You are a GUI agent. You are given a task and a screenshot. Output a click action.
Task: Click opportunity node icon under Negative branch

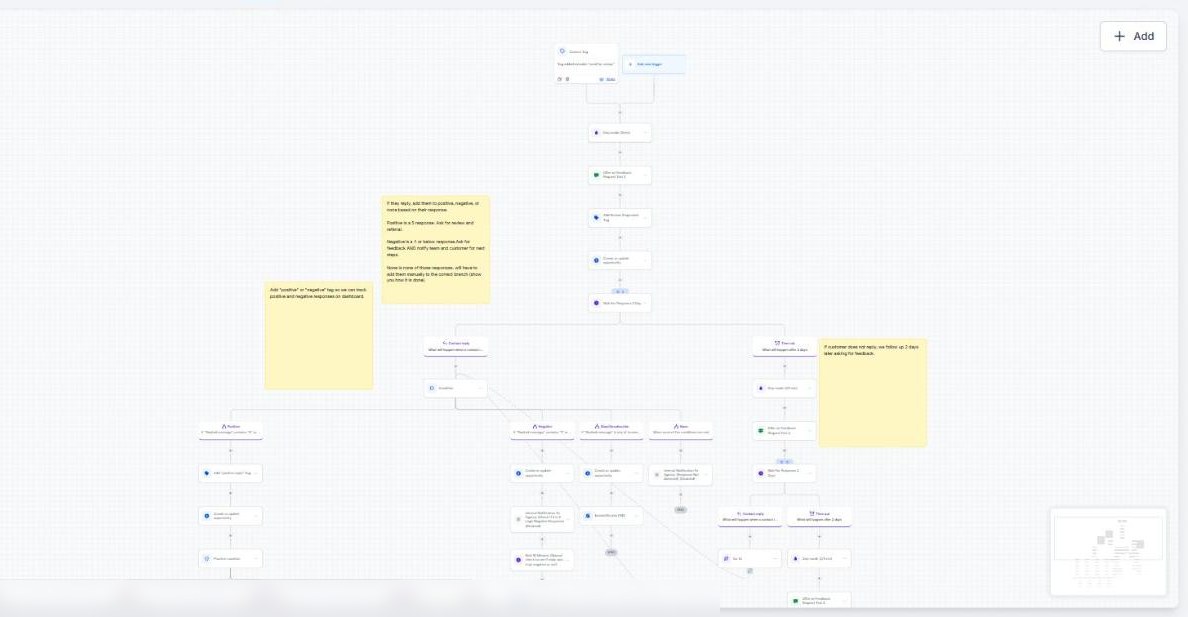[518, 473]
